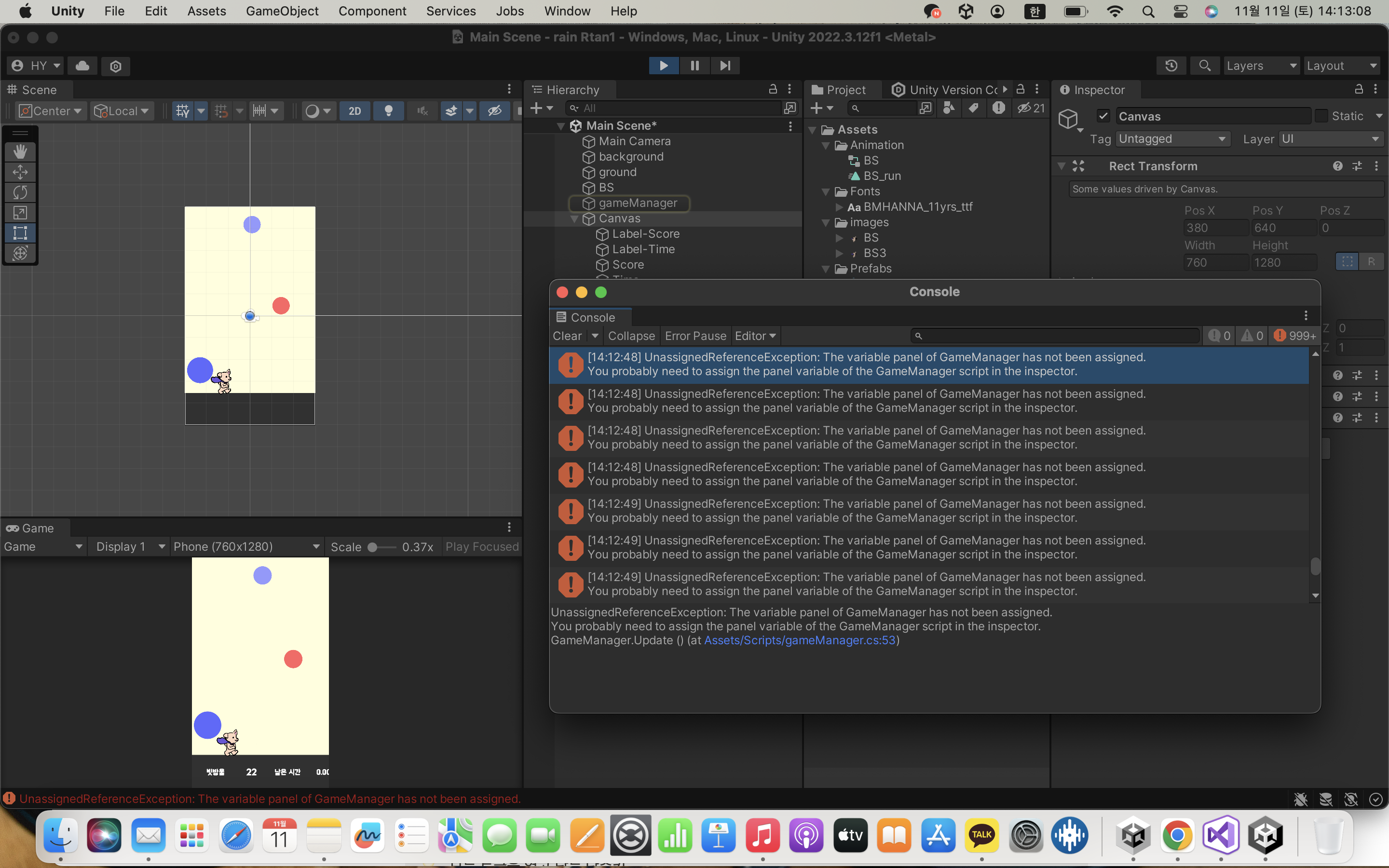Image resolution: width=1389 pixels, height=868 pixels.
Task: Collapse the Canvas tree node
Action: pyautogui.click(x=574, y=219)
